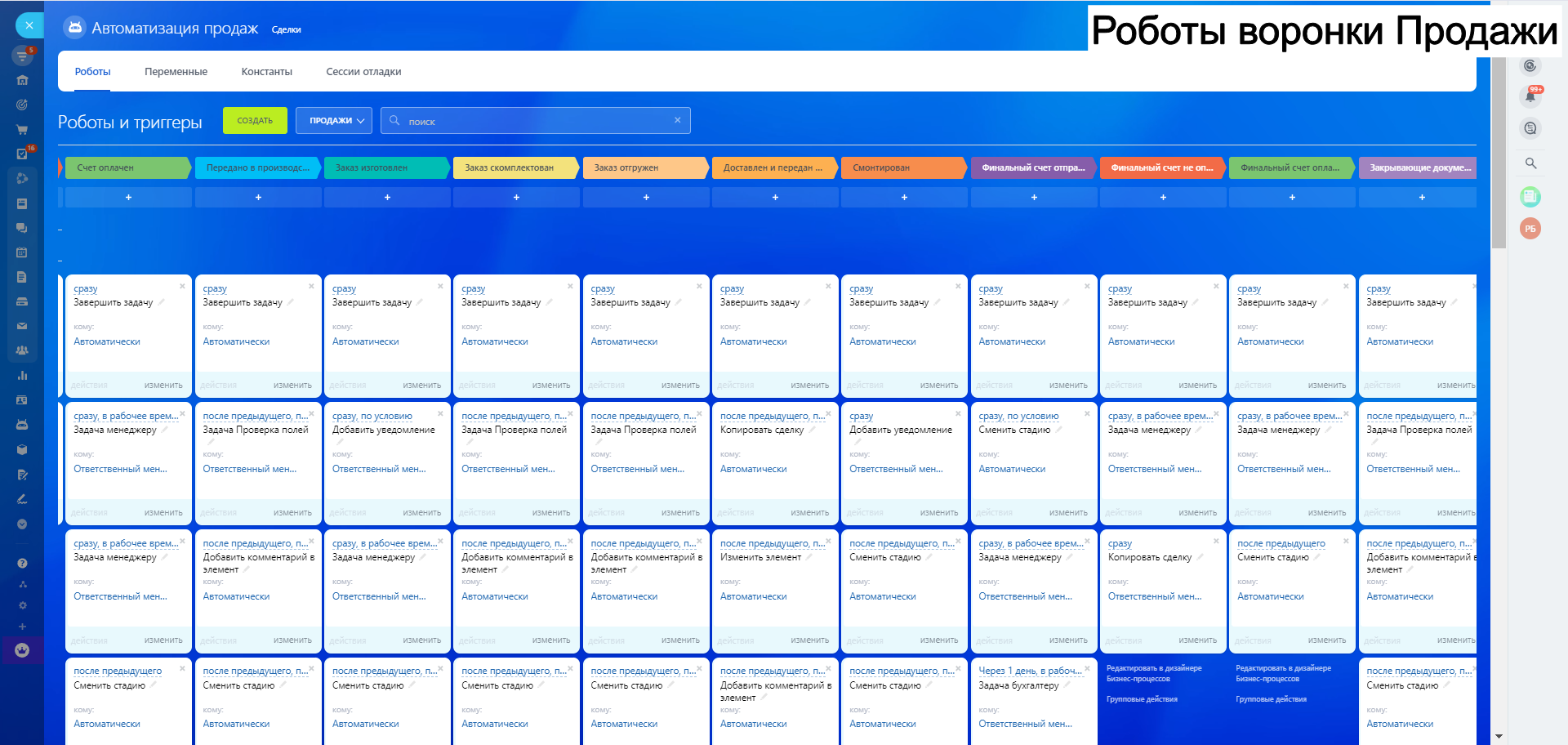Open 'сразу, по условию' on Добавить уведомление card
The width and height of the screenshot is (1568, 745).
[x=372, y=416]
